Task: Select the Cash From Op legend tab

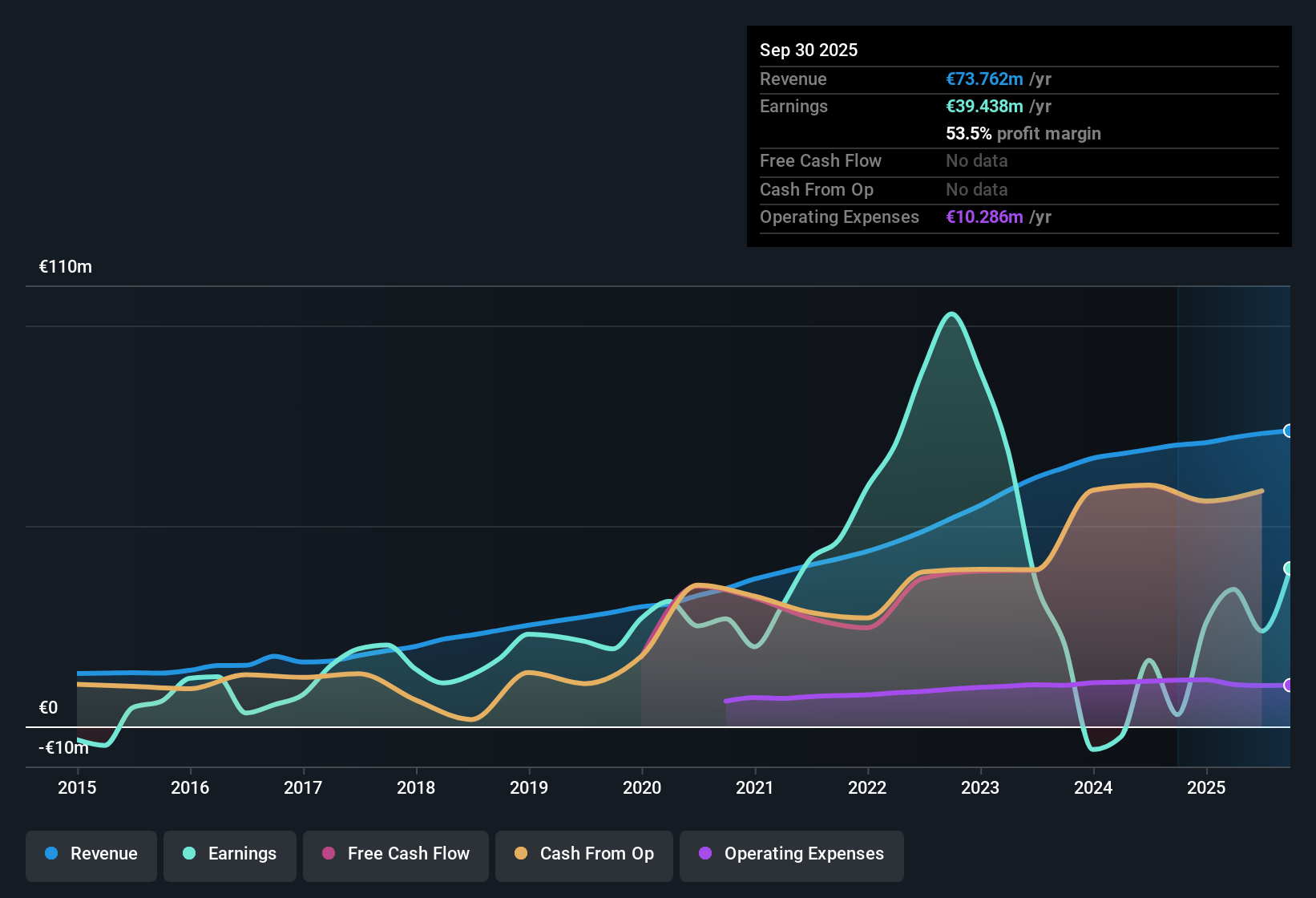Action: 583,854
